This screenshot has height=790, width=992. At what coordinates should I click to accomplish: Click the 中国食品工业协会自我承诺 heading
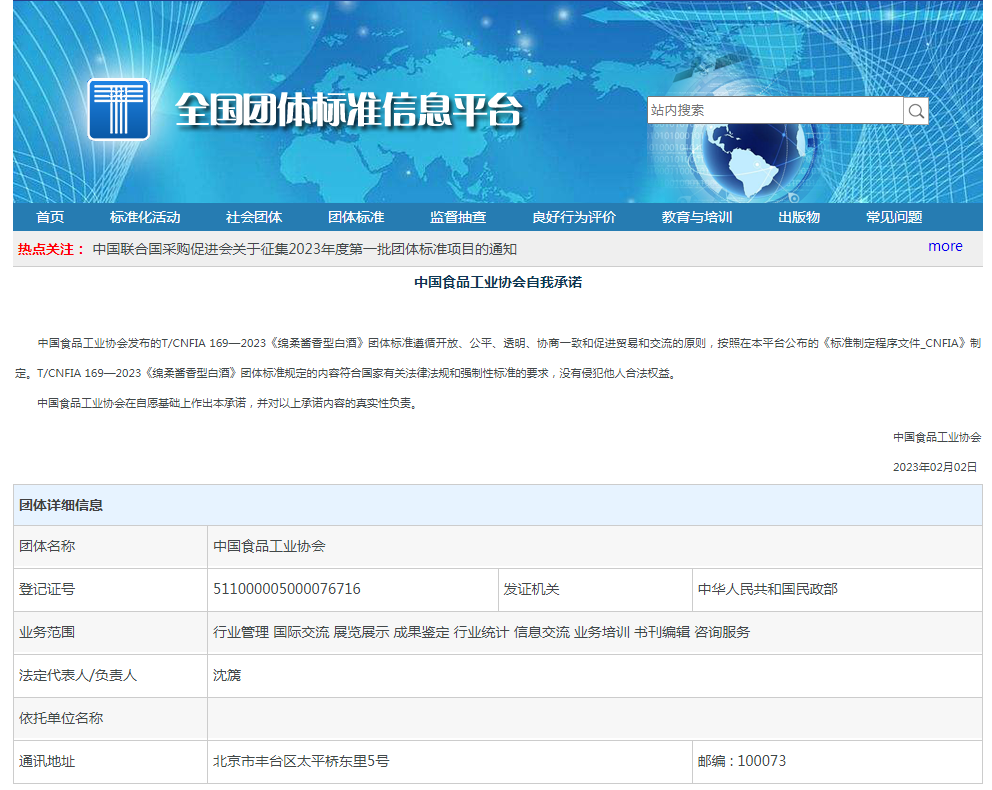click(498, 282)
